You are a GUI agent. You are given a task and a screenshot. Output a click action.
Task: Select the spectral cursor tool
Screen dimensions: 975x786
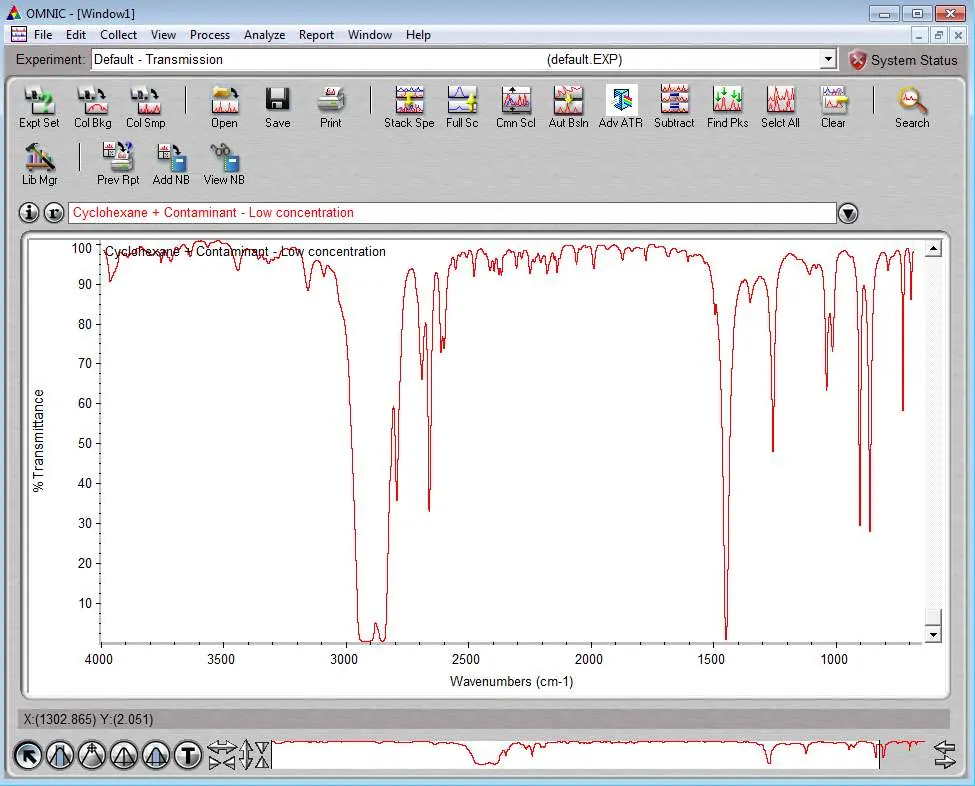point(92,755)
